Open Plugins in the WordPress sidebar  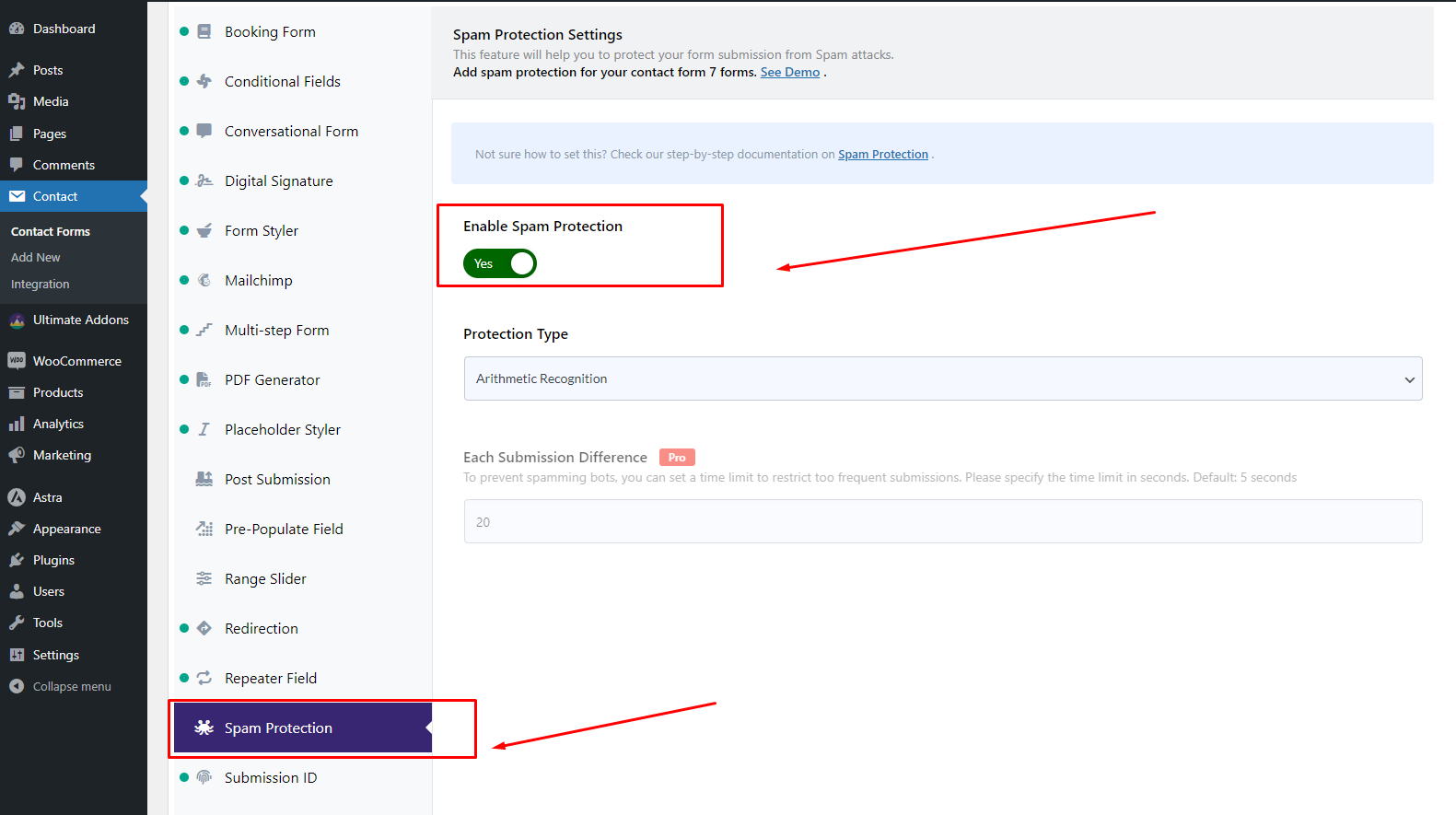[x=53, y=560]
